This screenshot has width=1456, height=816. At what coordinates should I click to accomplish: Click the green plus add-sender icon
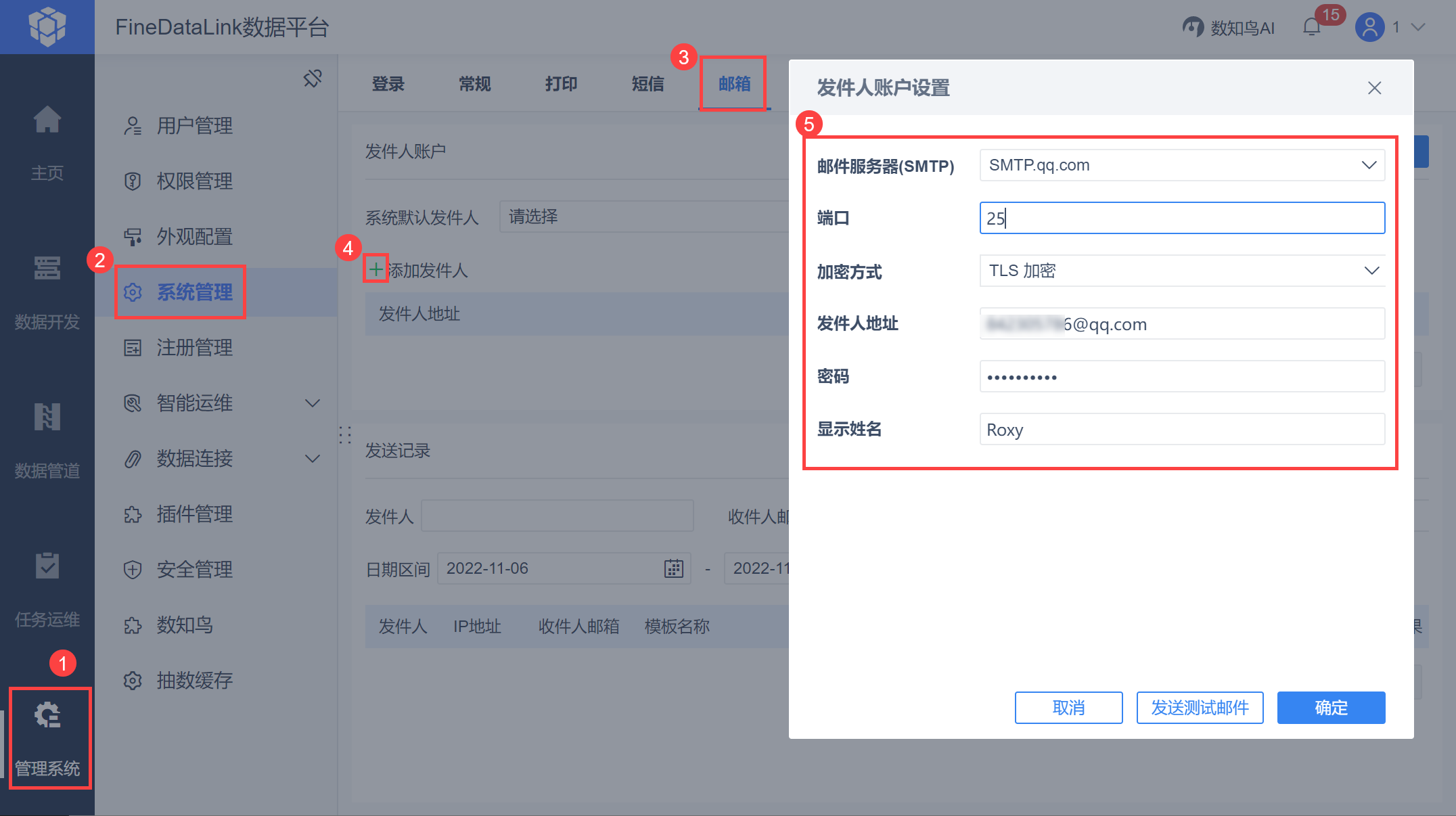pos(376,269)
